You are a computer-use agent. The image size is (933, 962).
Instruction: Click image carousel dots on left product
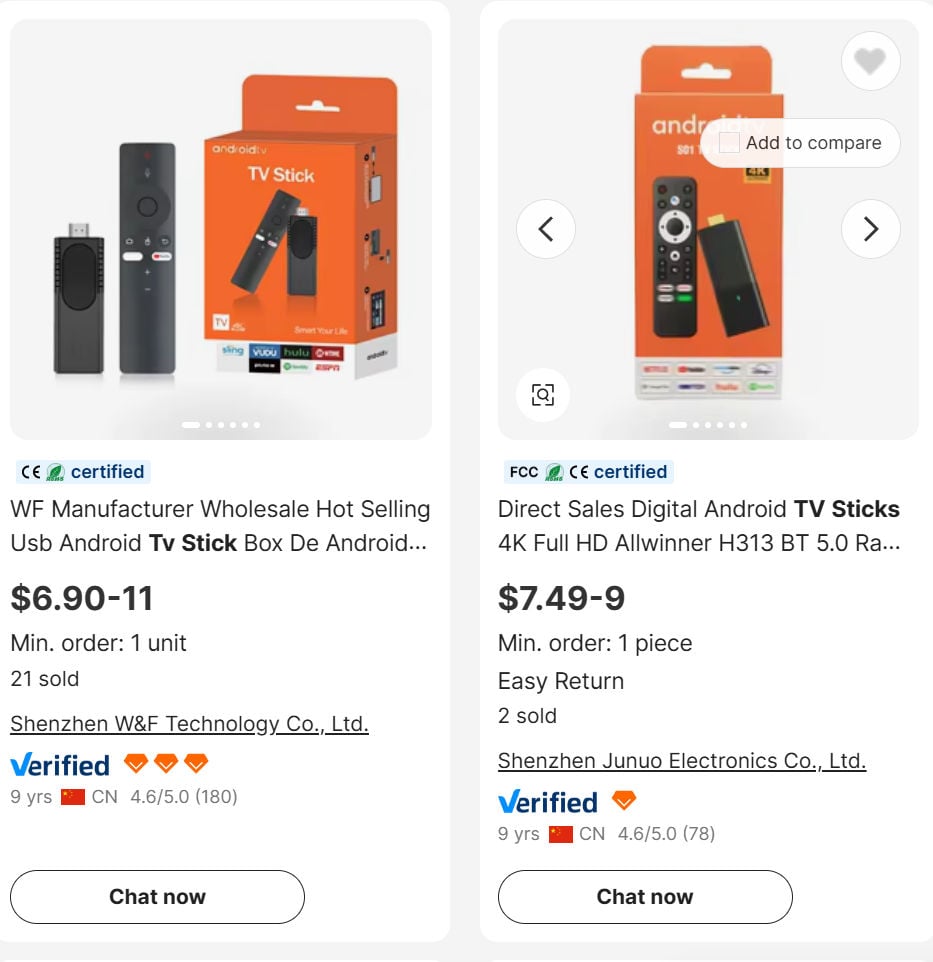pos(221,425)
